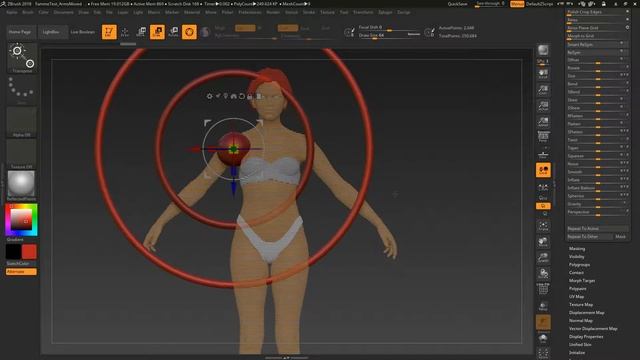Expand the Contact subpalette
This screenshot has width=640, height=360.
[576, 272]
